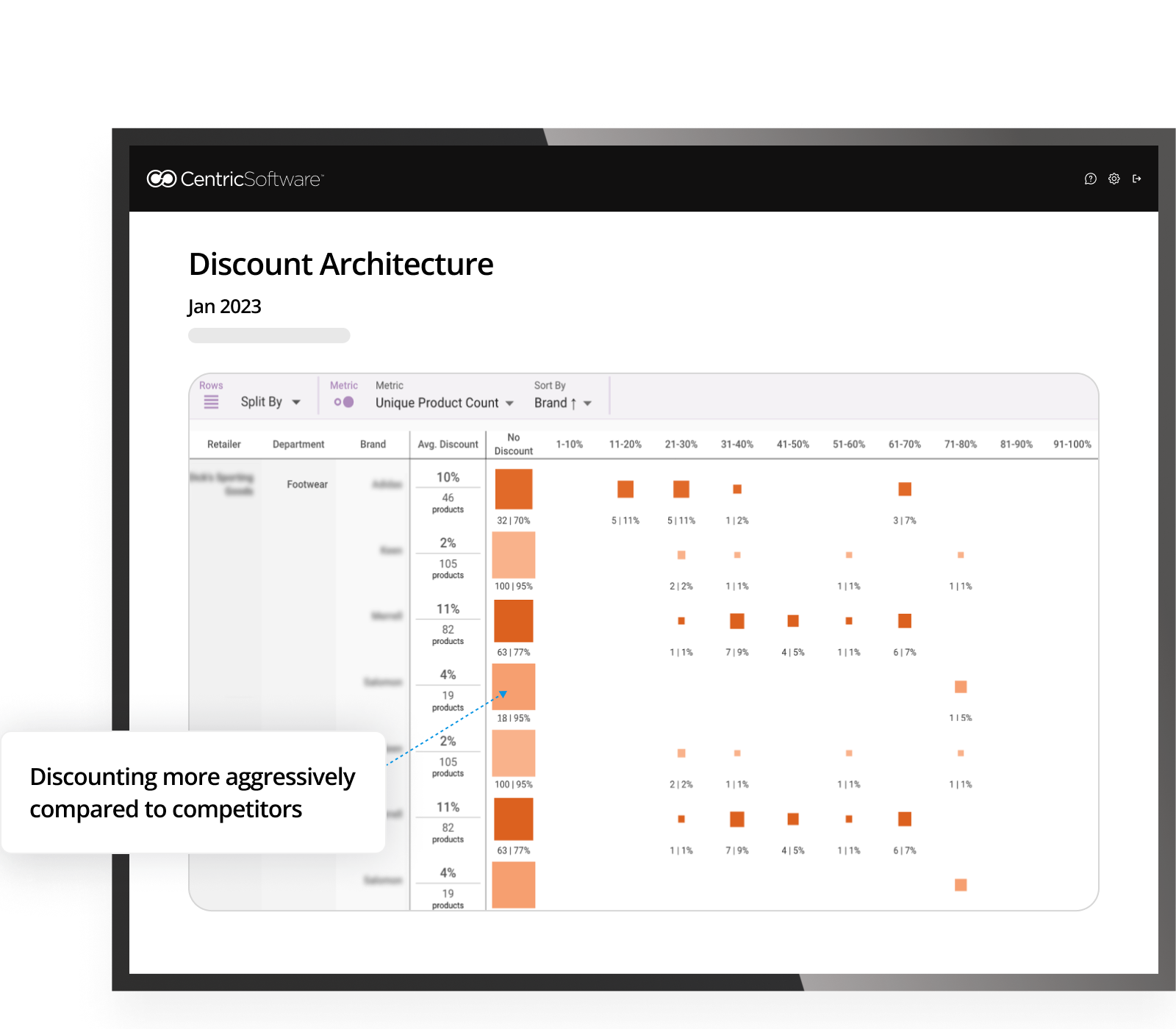Open the help chat icon
The width and height of the screenshot is (1176, 1029).
(1090, 179)
